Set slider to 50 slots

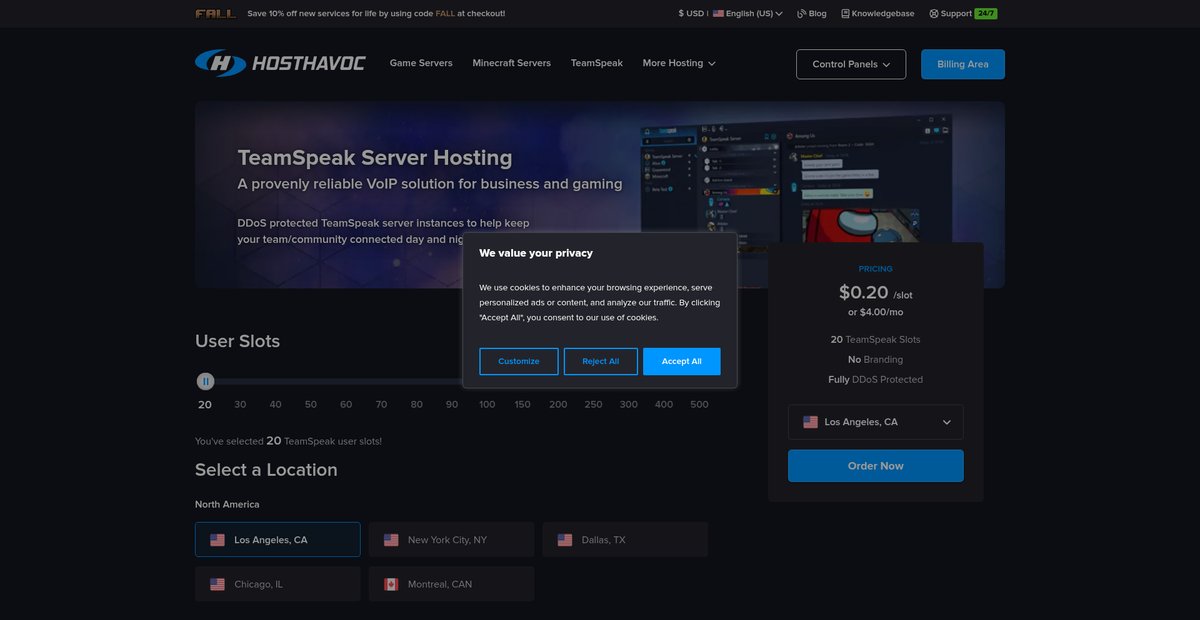(x=311, y=404)
